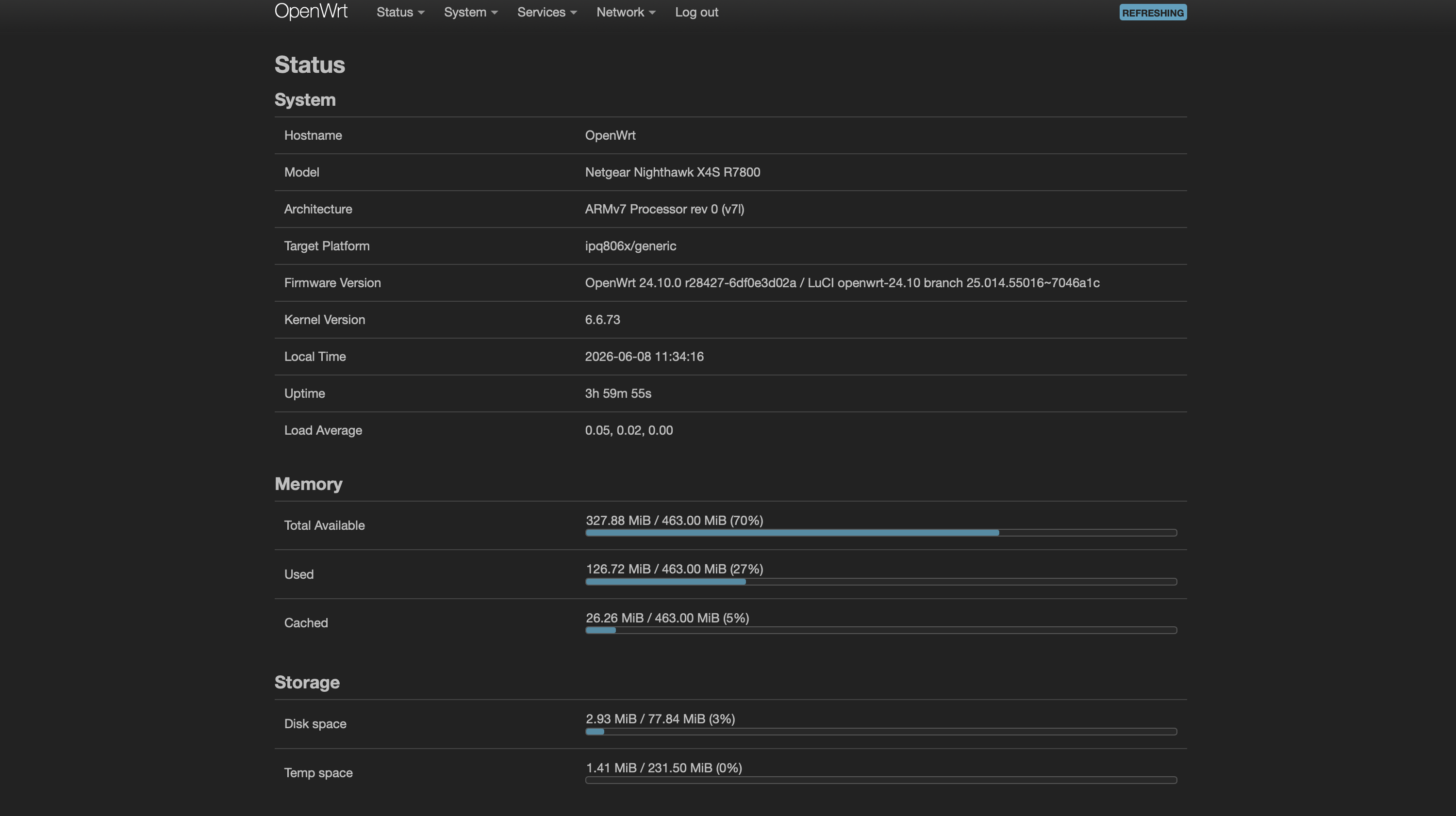Click the Total Available memory progress bar

tap(881, 532)
